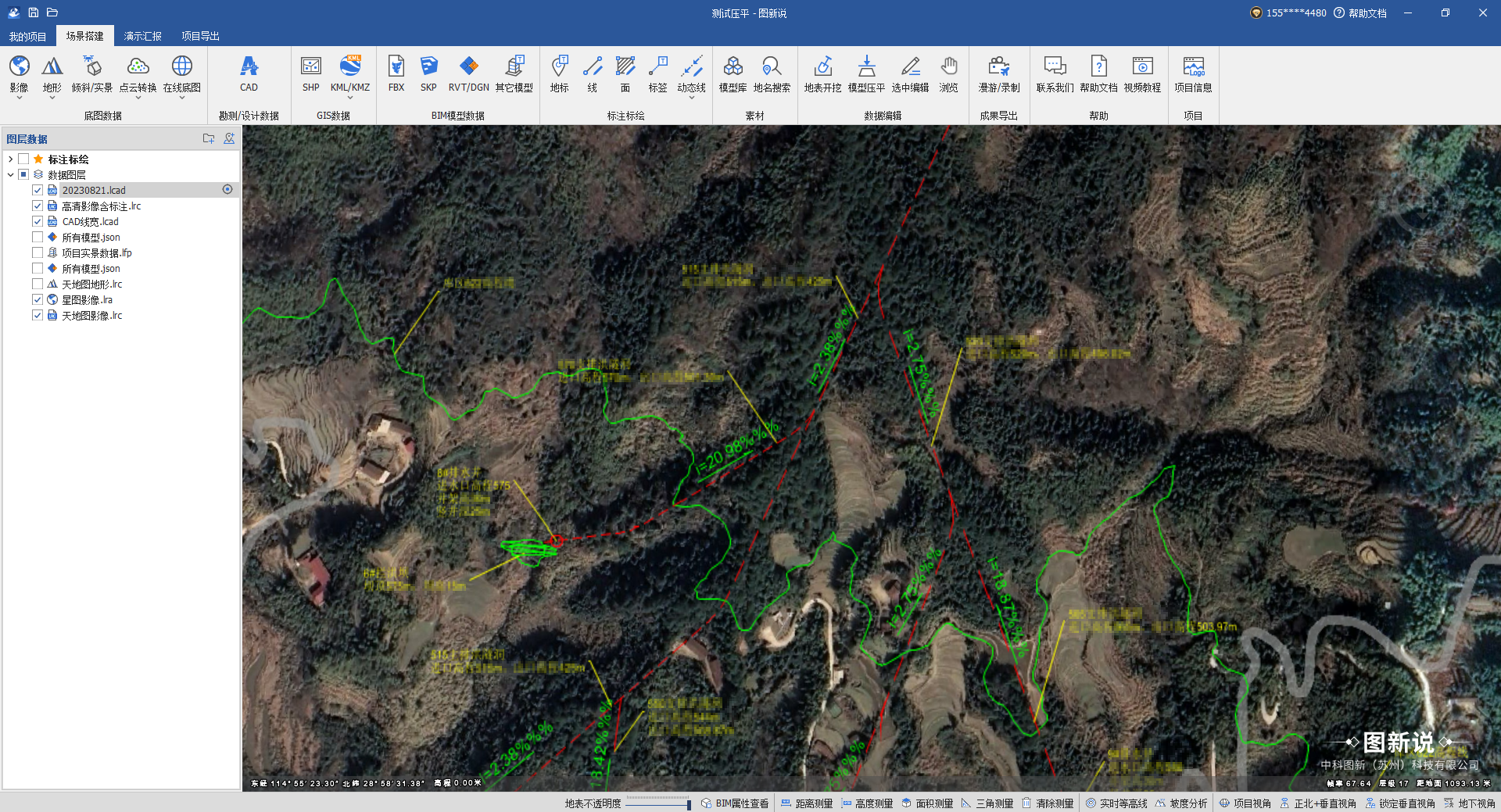Enable the 天地图地形.lrc layer checkbox

pos(38,284)
